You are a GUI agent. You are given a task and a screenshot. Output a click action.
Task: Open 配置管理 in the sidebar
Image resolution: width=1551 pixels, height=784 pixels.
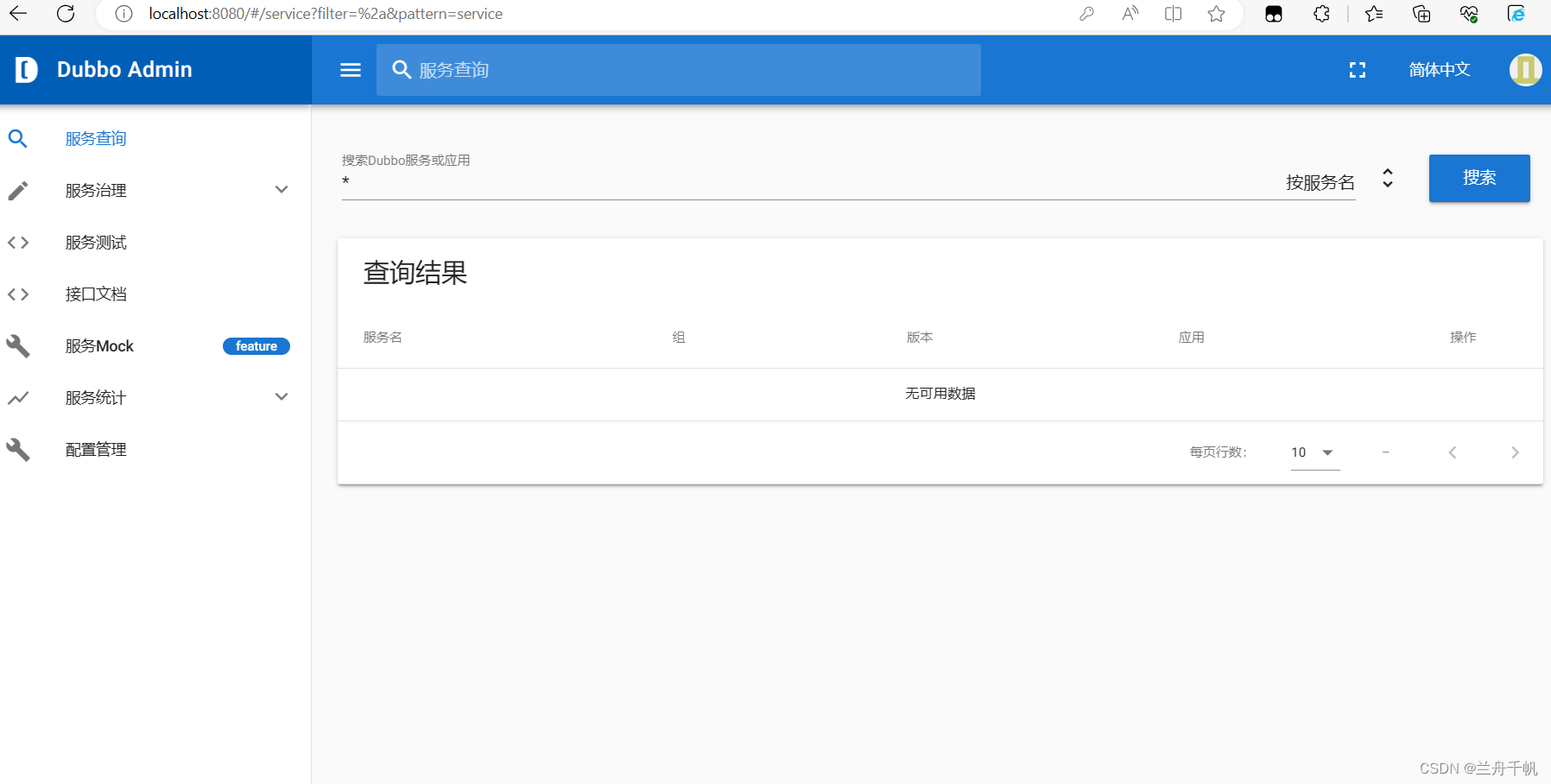[96, 450]
